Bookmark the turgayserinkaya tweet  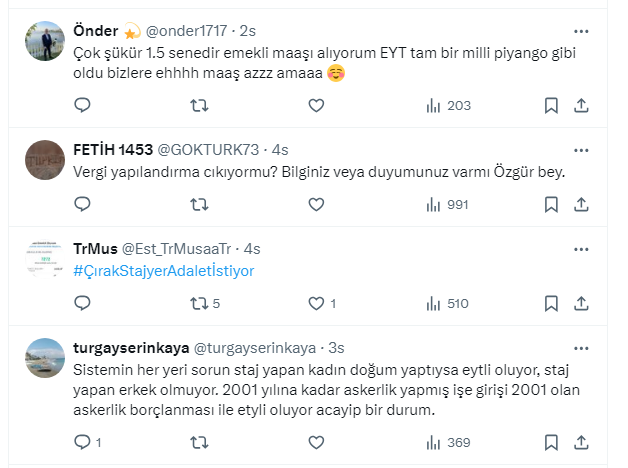(x=550, y=441)
